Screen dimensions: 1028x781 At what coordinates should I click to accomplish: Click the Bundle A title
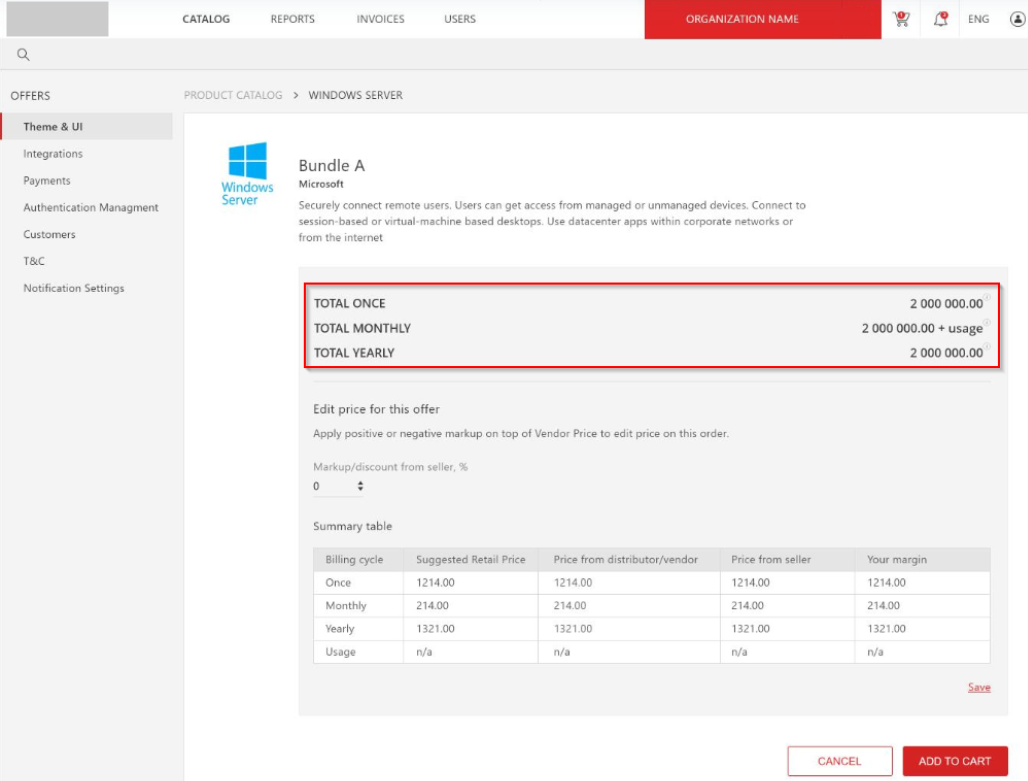pos(332,165)
